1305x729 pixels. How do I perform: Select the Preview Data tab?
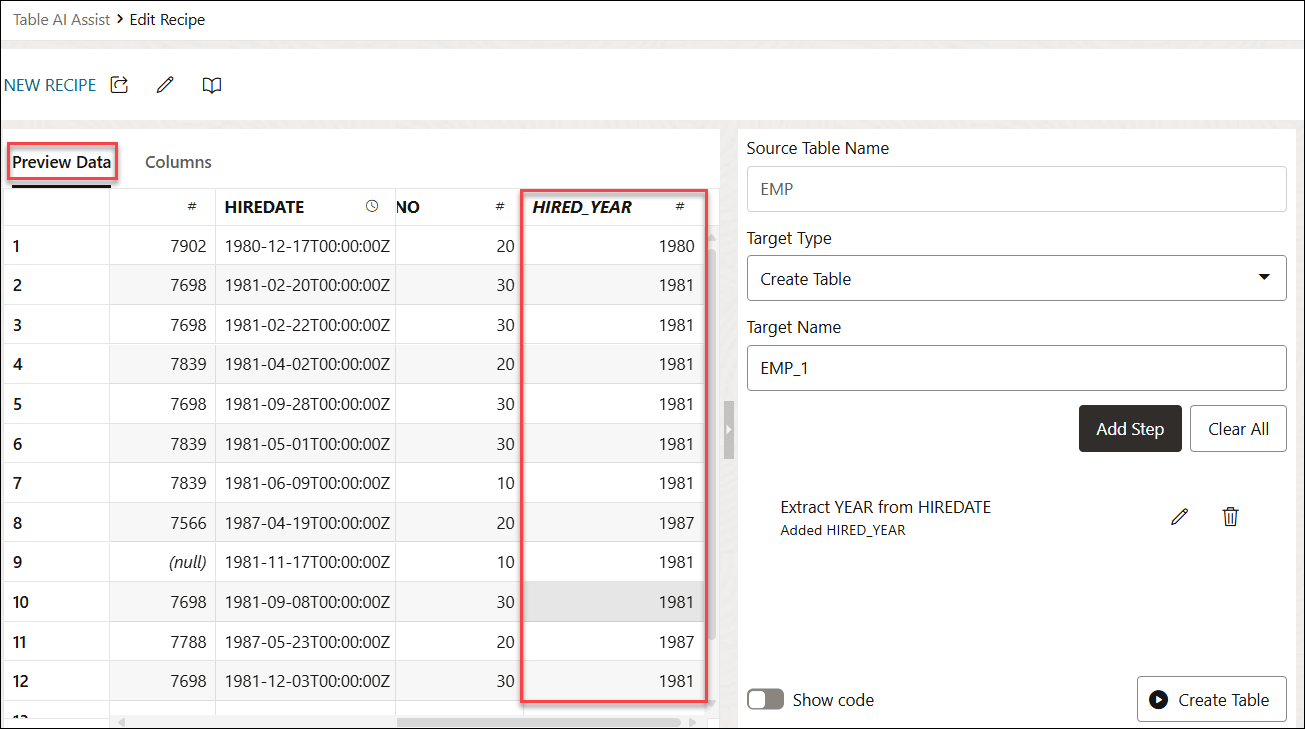click(x=61, y=161)
